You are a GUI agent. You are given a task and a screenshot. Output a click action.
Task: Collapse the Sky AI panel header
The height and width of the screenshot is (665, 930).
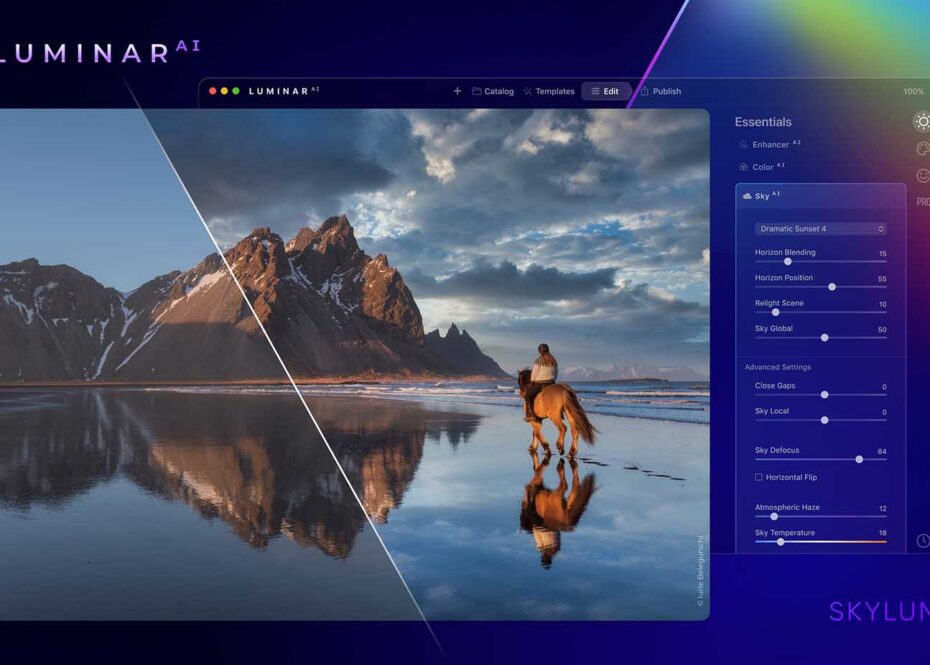click(x=821, y=196)
